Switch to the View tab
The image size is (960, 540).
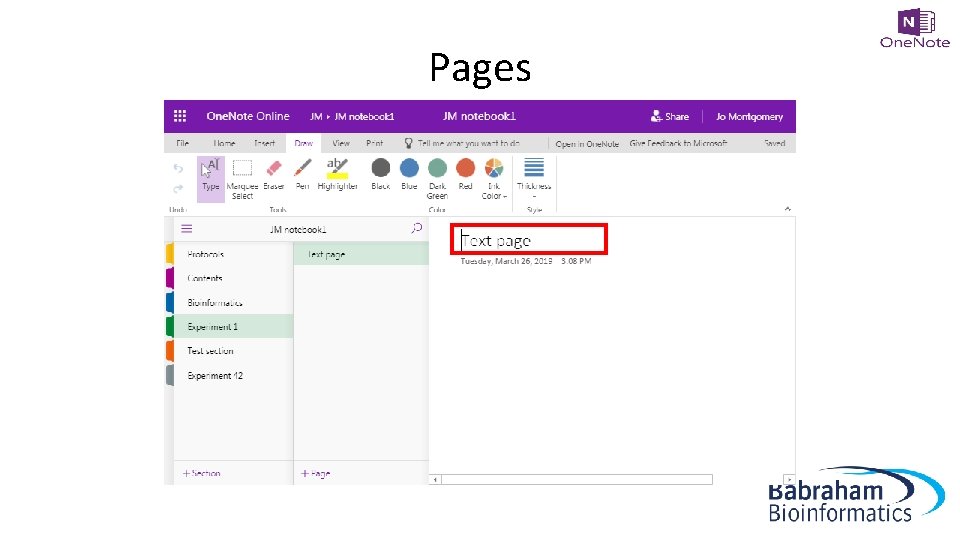click(341, 143)
